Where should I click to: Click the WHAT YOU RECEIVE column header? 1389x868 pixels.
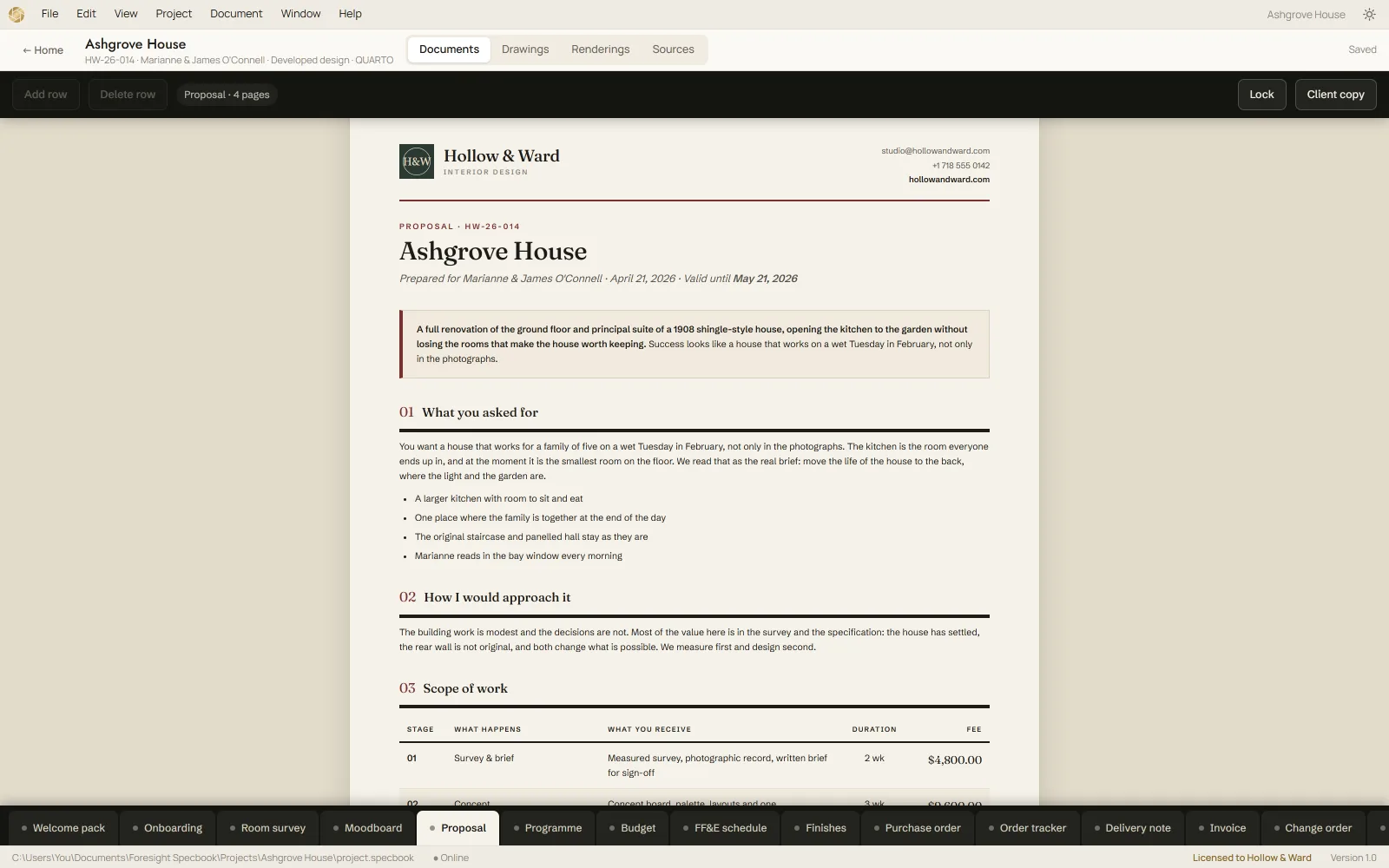click(x=649, y=729)
